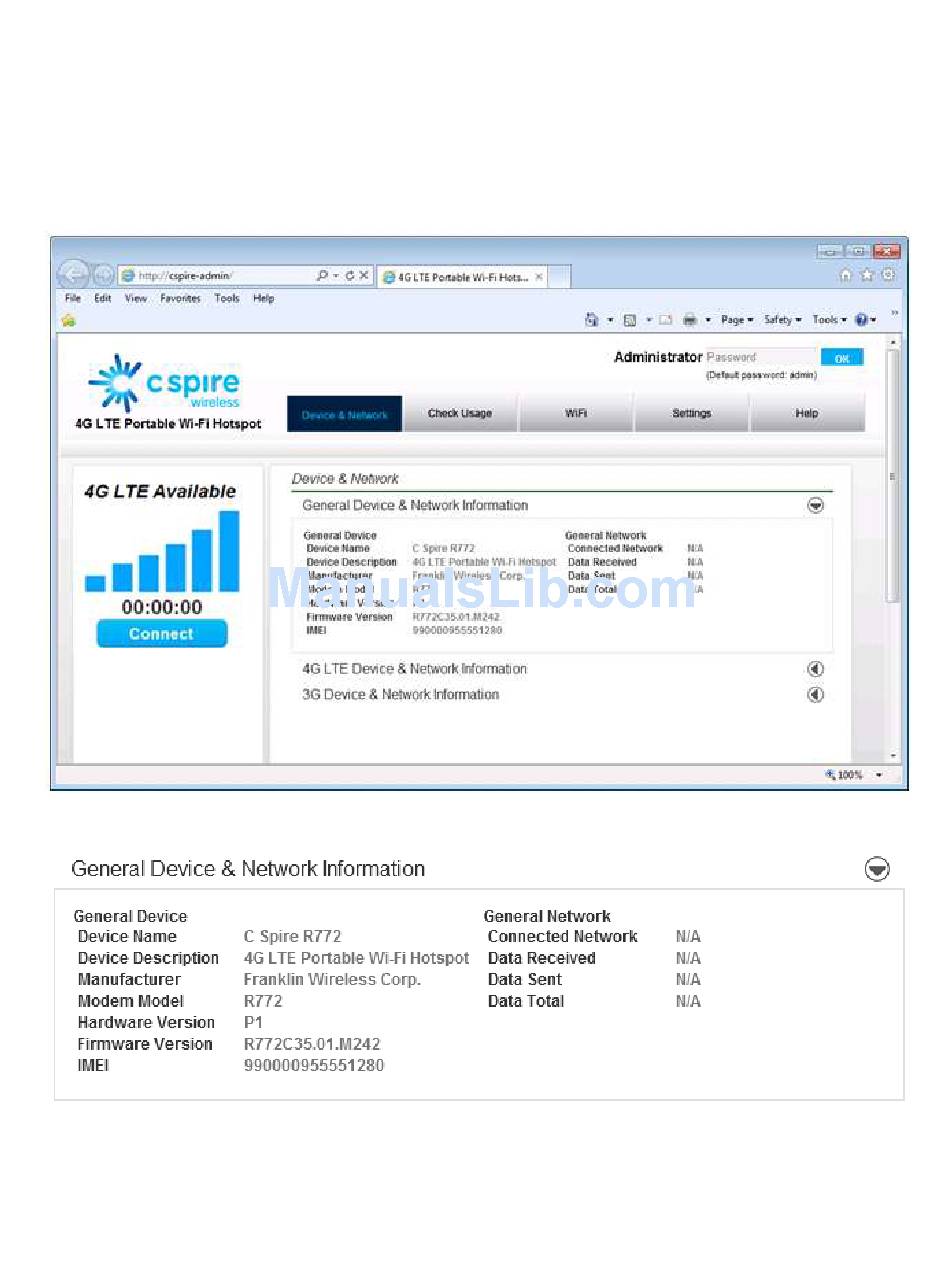This screenshot has width=950, height=1284.
Task: Click the IE Home icon
Action: [x=846, y=275]
